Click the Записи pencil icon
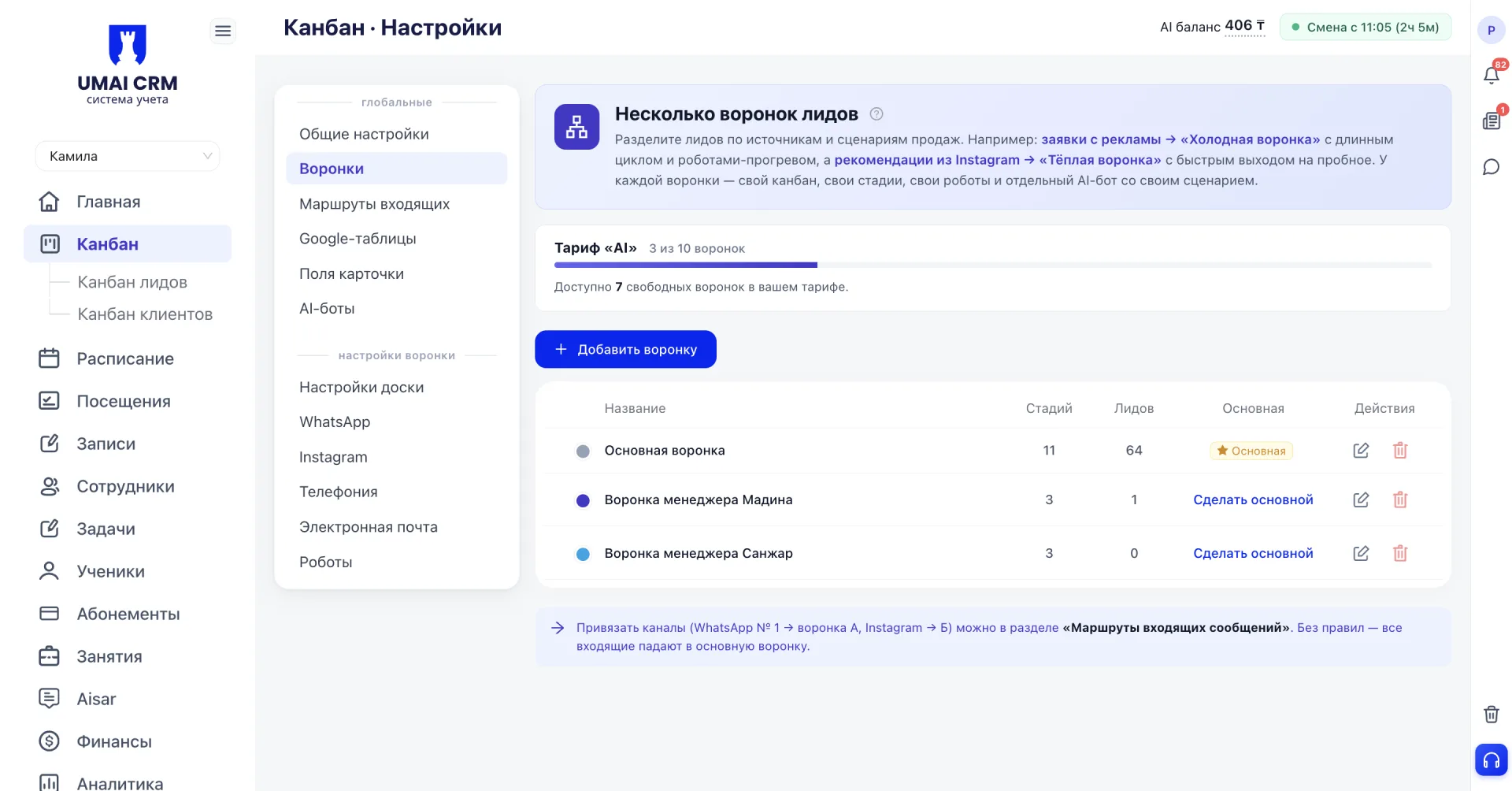 (49, 444)
